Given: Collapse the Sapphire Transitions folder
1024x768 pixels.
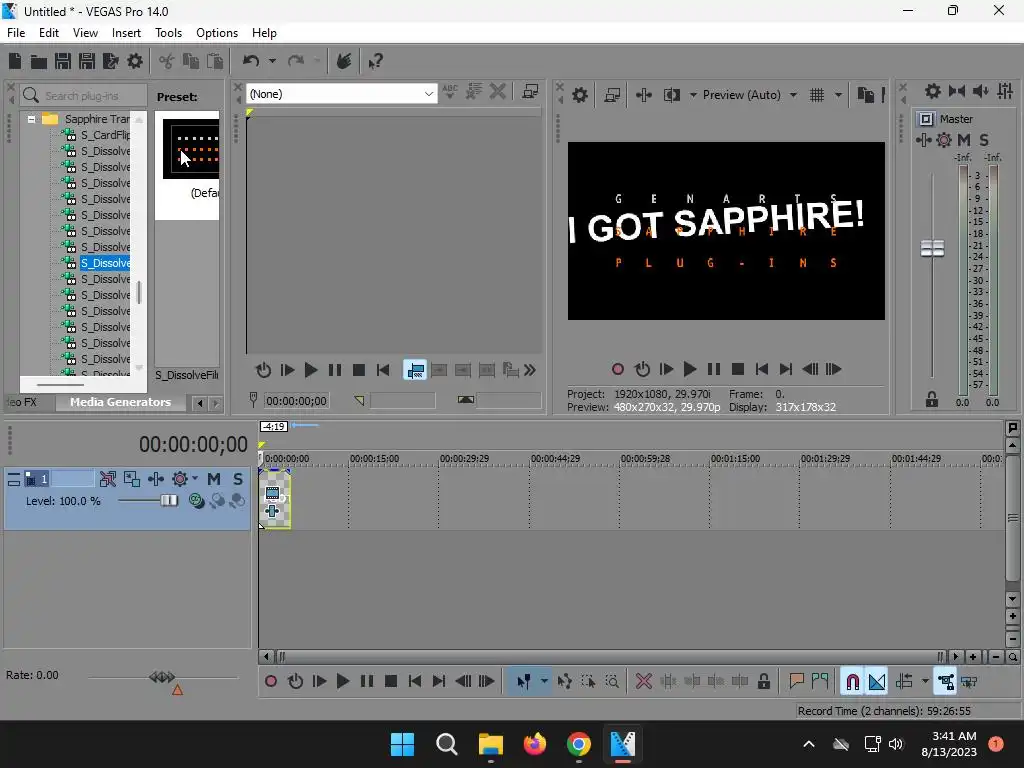Looking at the screenshot, I should pyautogui.click(x=31, y=119).
